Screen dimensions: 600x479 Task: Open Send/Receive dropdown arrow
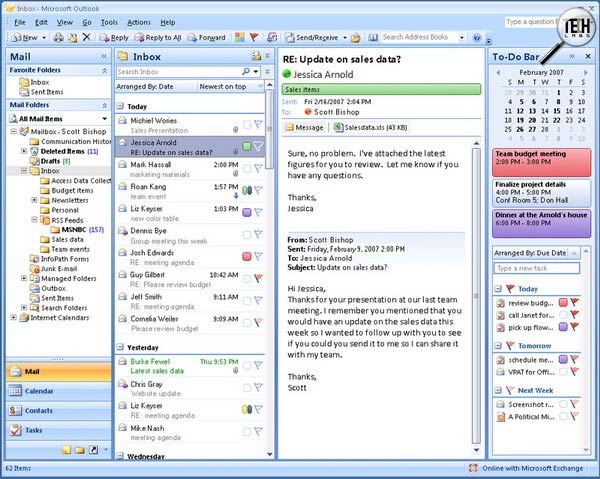[345, 37]
